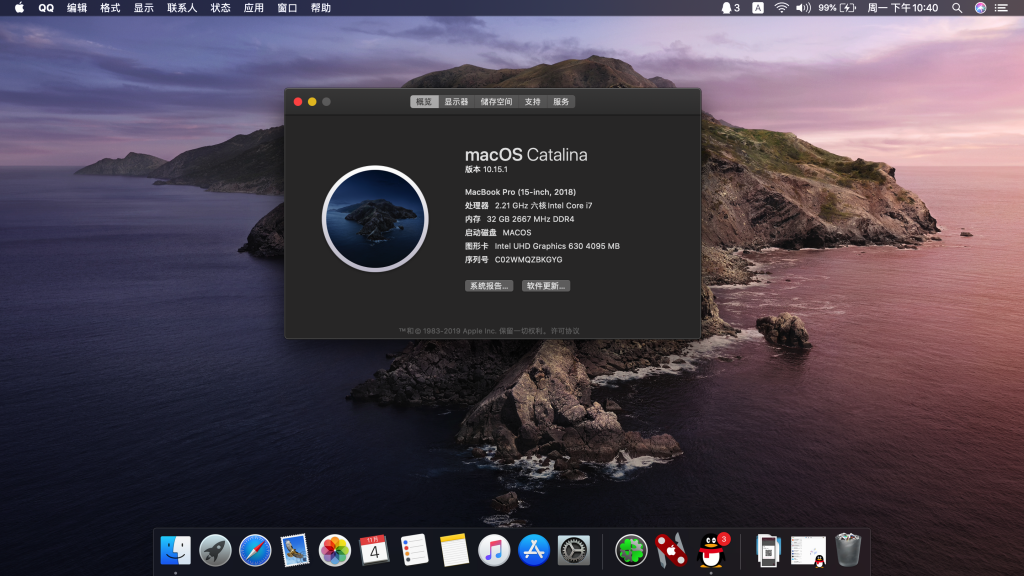Image resolution: width=1024 pixels, height=576 pixels.
Task: Open the Trash in the dock
Action: click(848, 550)
